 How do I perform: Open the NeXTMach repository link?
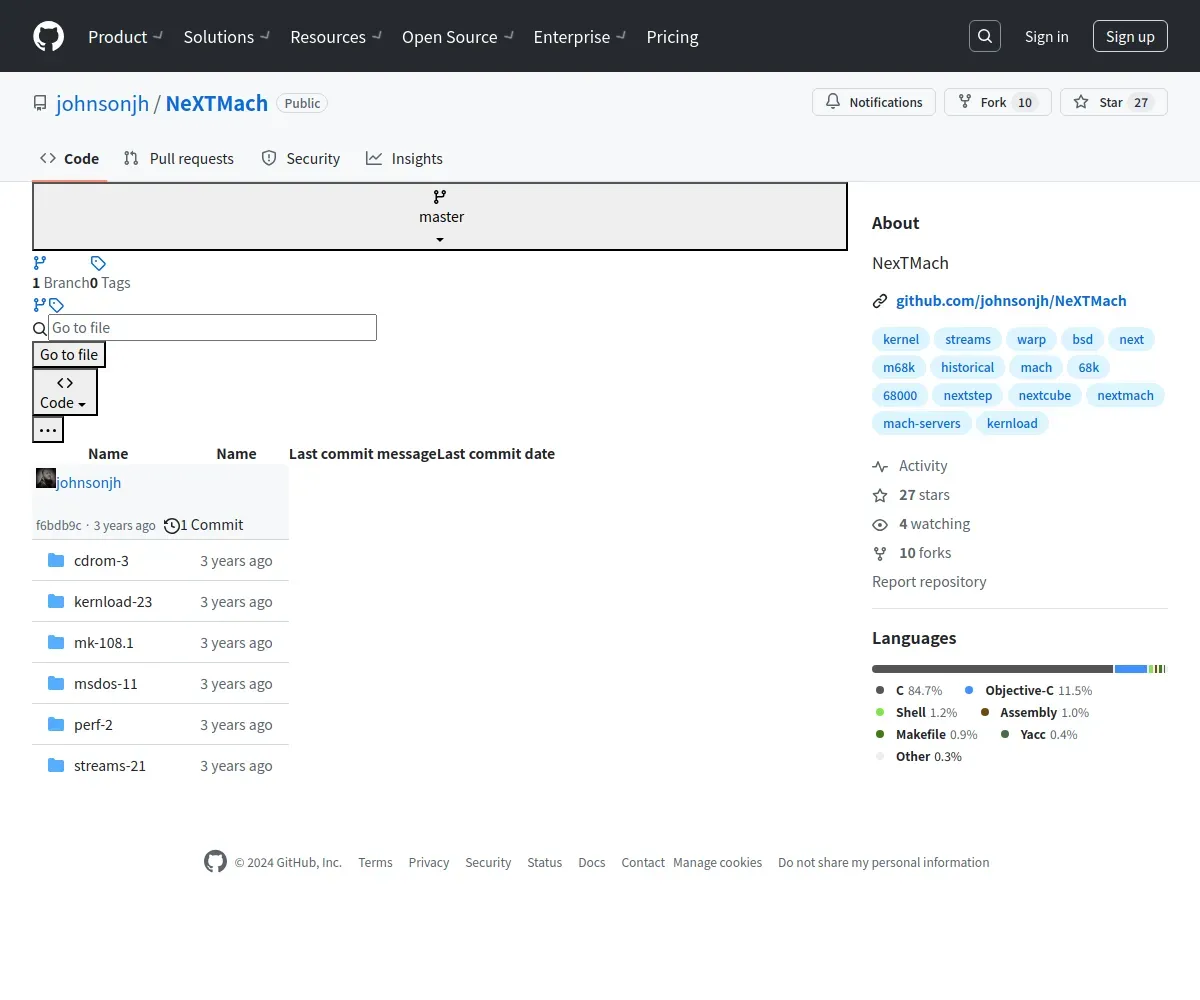click(217, 103)
